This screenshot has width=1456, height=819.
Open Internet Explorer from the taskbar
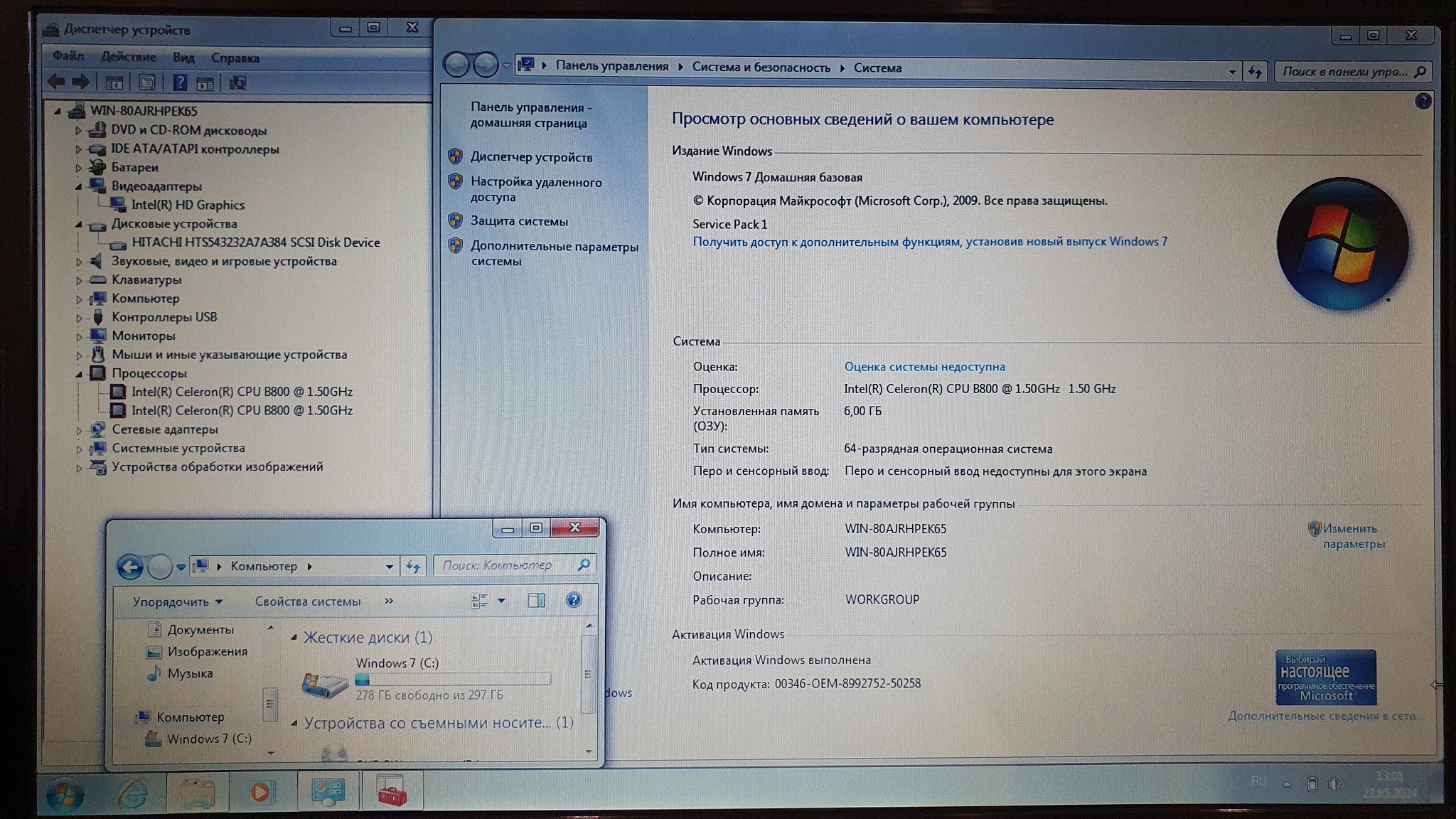133,793
